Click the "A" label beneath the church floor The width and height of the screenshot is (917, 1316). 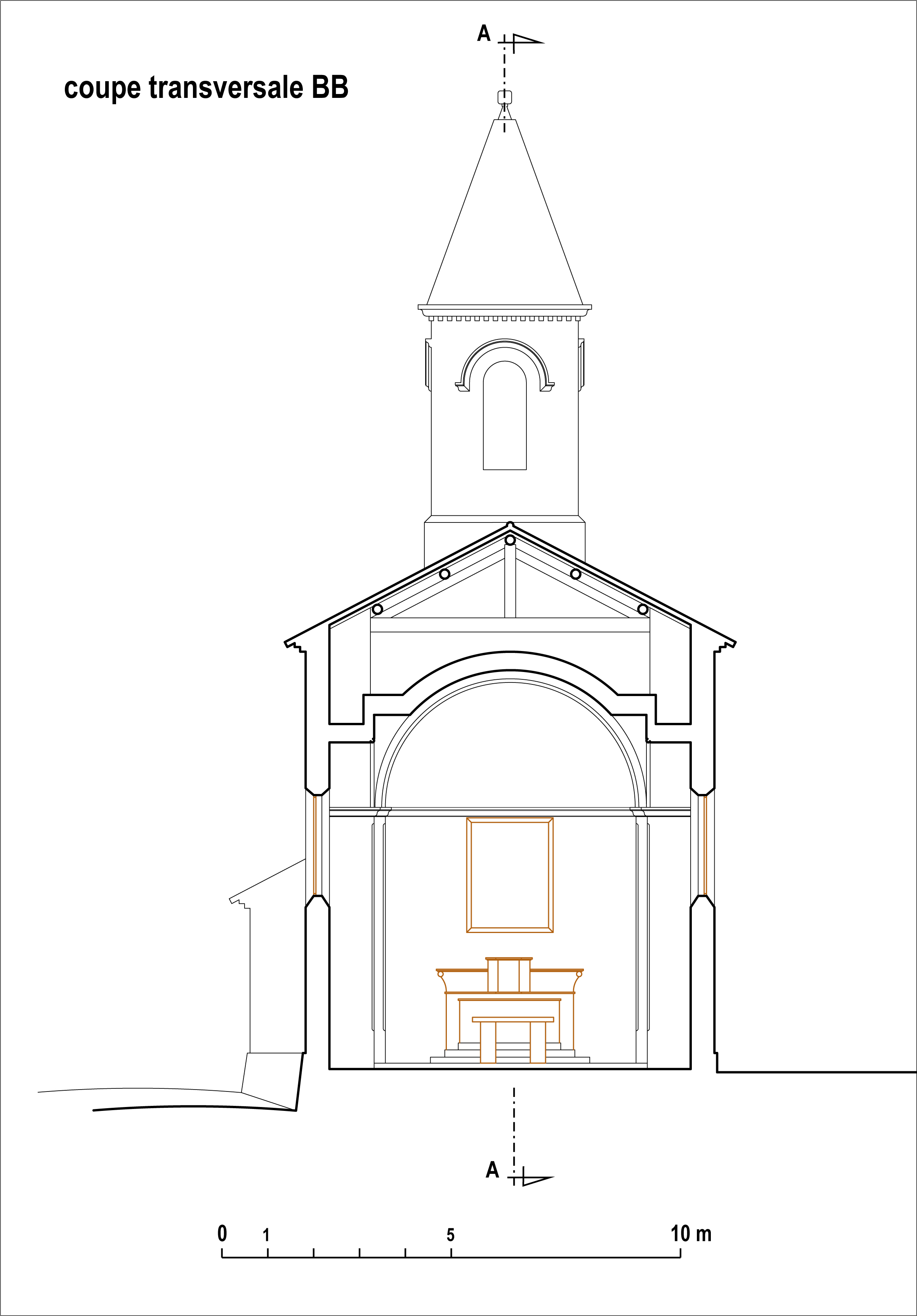point(493,1170)
